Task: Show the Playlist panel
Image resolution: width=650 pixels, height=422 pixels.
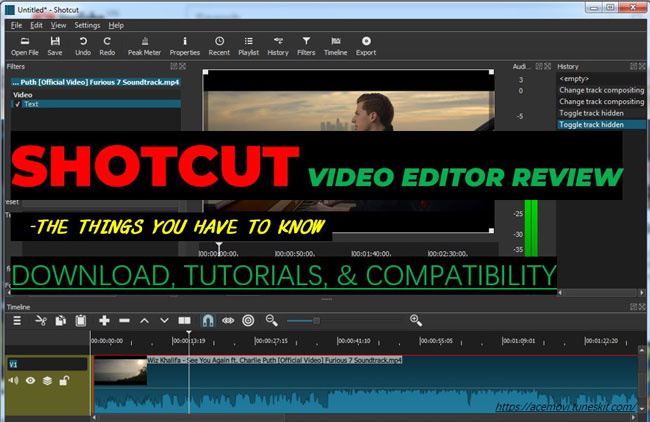Action: 248,46
